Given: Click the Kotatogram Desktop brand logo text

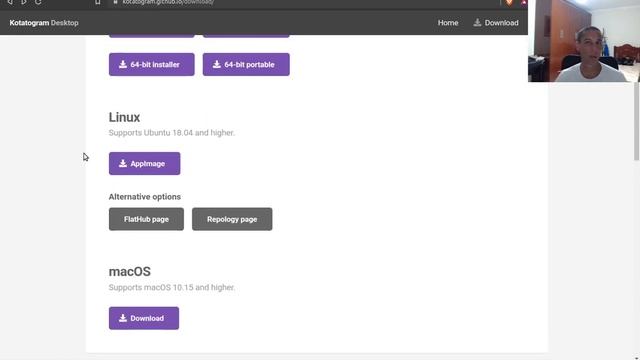Looking at the screenshot, I should (x=44, y=23).
